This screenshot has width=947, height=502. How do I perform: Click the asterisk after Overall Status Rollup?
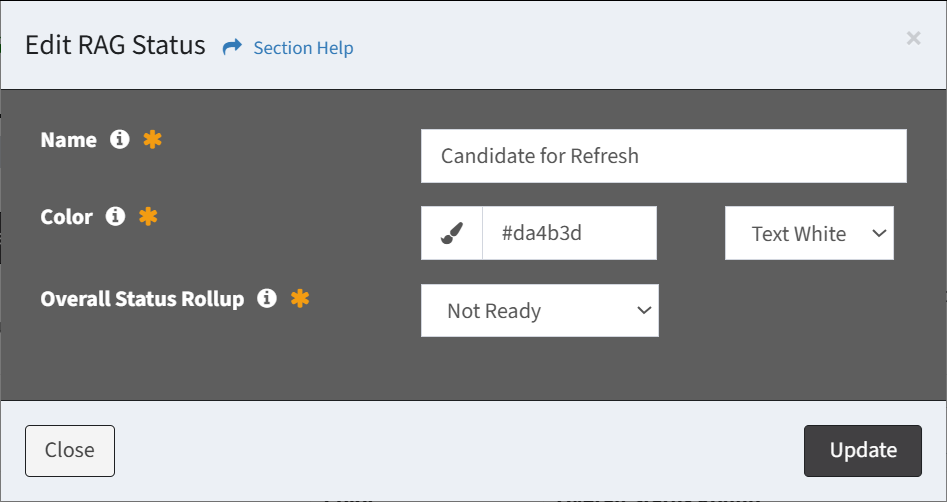point(300,298)
